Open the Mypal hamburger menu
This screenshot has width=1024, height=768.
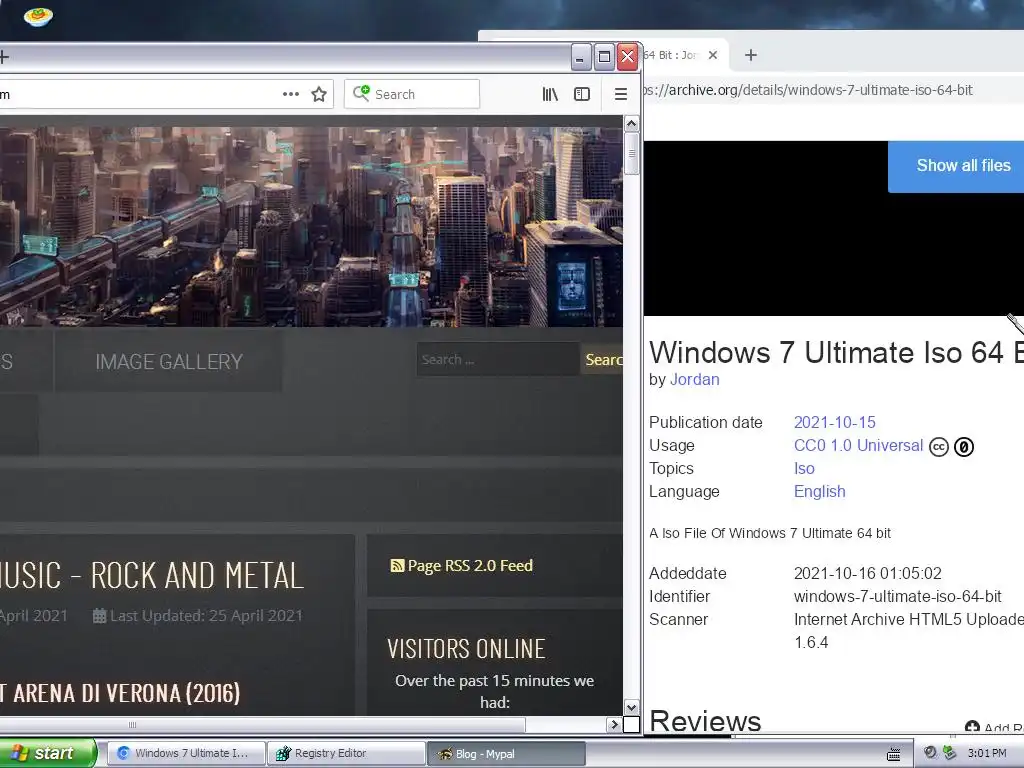[x=620, y=94]
